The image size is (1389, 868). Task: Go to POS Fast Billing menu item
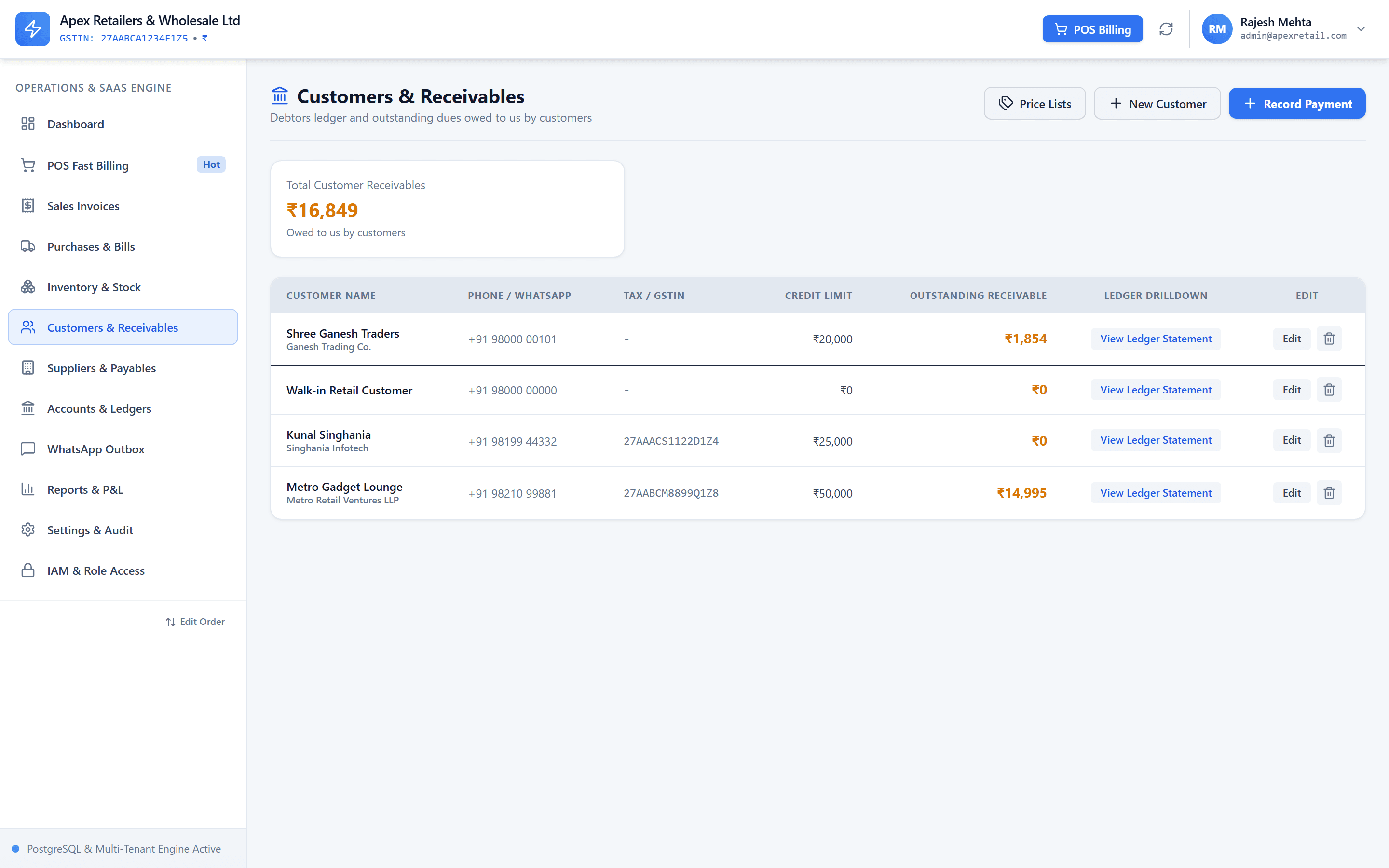point(123,165)
